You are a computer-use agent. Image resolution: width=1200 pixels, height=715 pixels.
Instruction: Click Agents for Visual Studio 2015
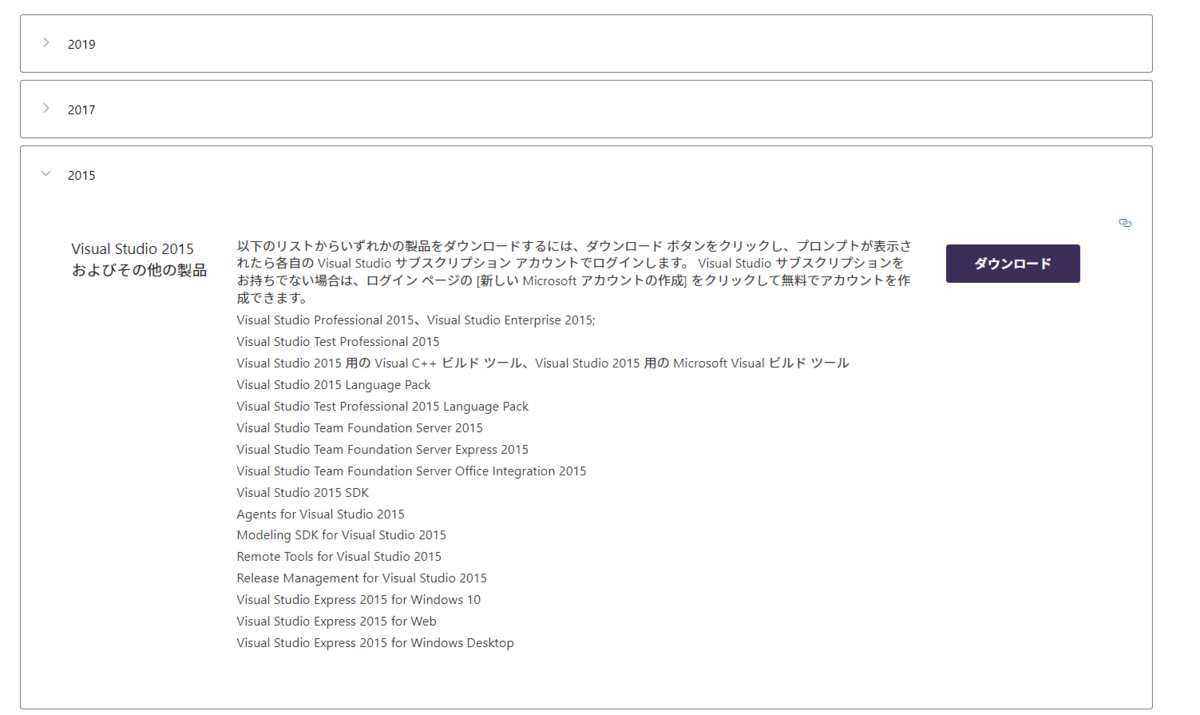pos(321,514)
